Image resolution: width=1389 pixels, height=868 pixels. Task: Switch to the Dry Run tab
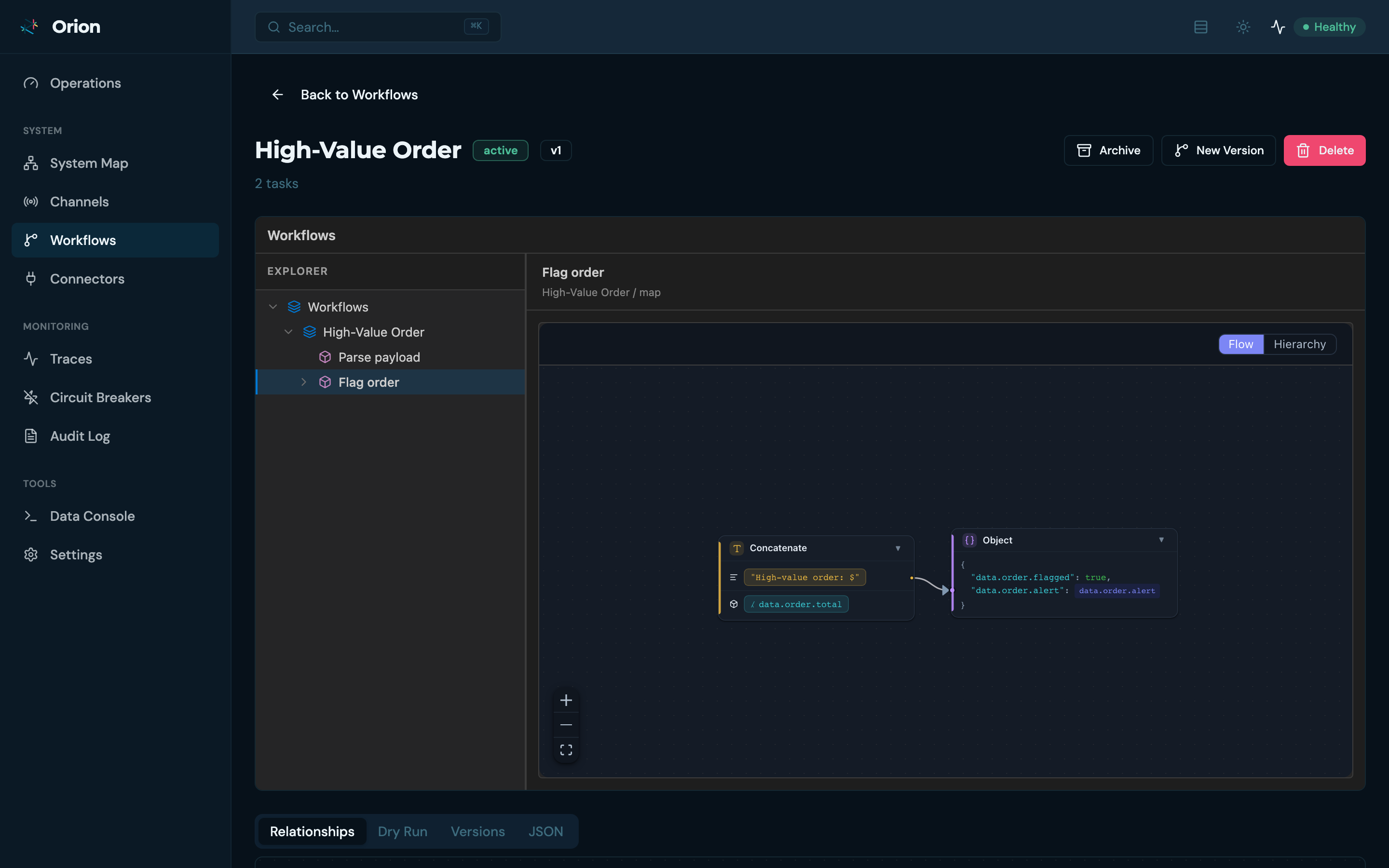click(x=402, y=831)
